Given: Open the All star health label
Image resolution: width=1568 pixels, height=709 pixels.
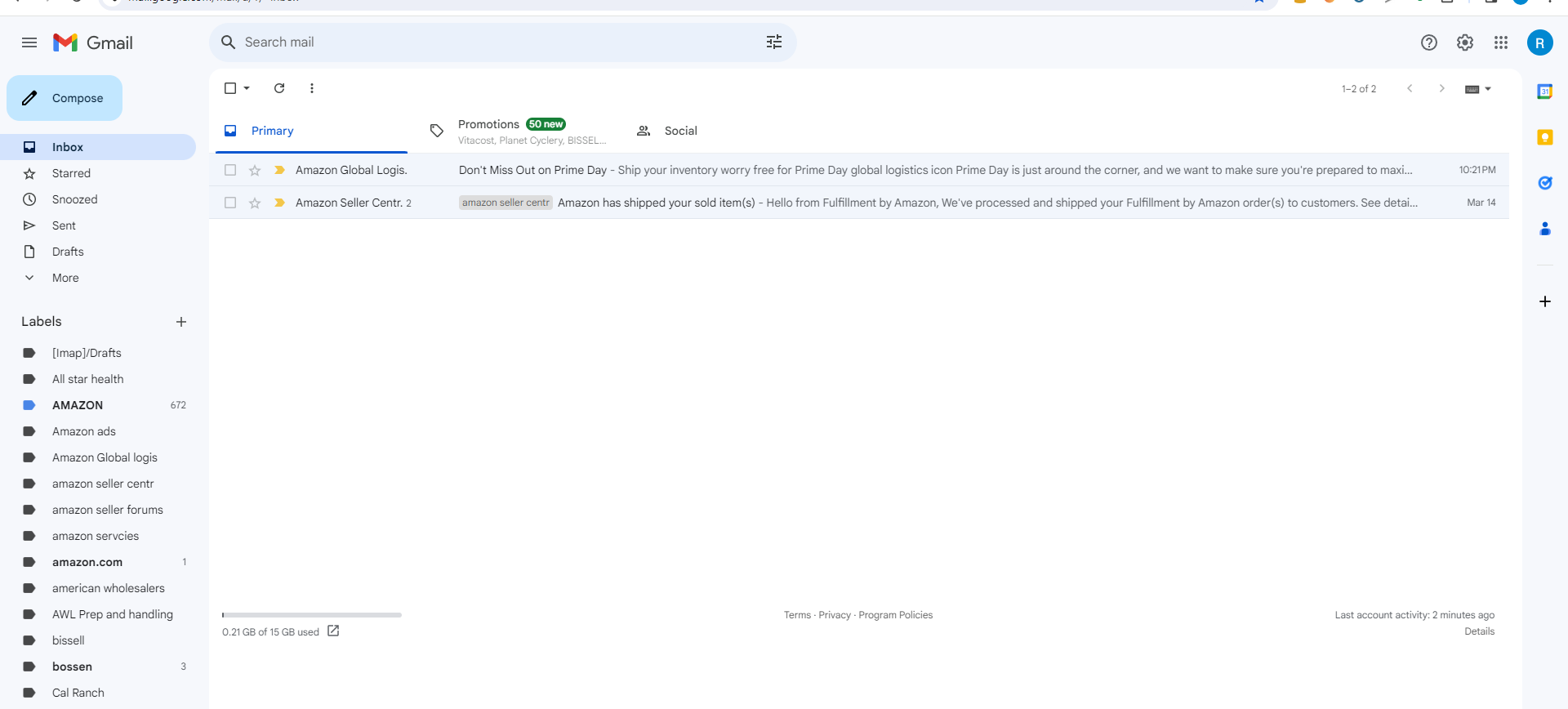Looking at the screenshot, I should coord(98,379).
